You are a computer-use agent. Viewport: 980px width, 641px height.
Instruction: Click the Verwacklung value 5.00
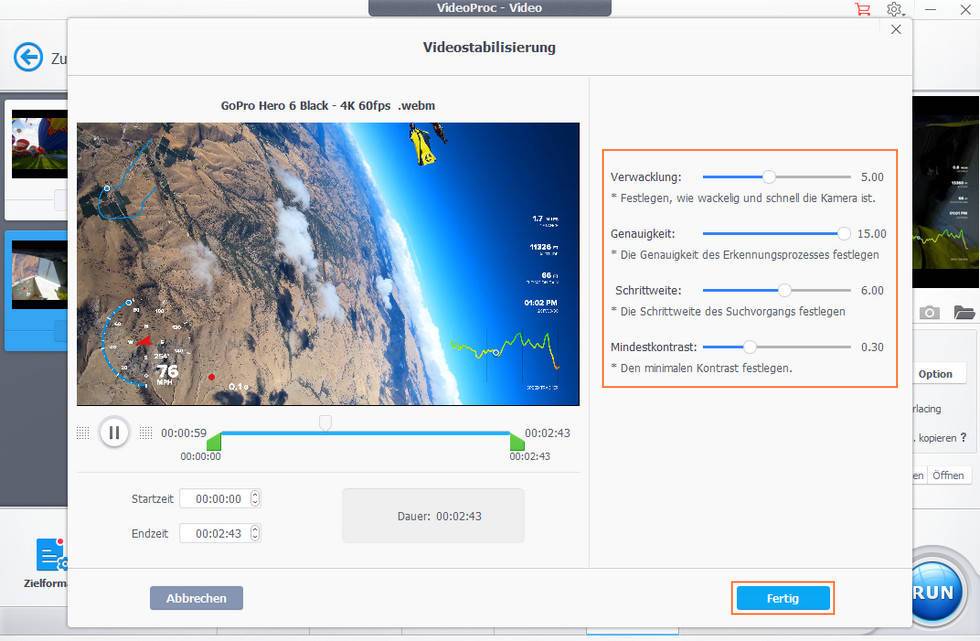pyautogui.click(x=872, y=177)
